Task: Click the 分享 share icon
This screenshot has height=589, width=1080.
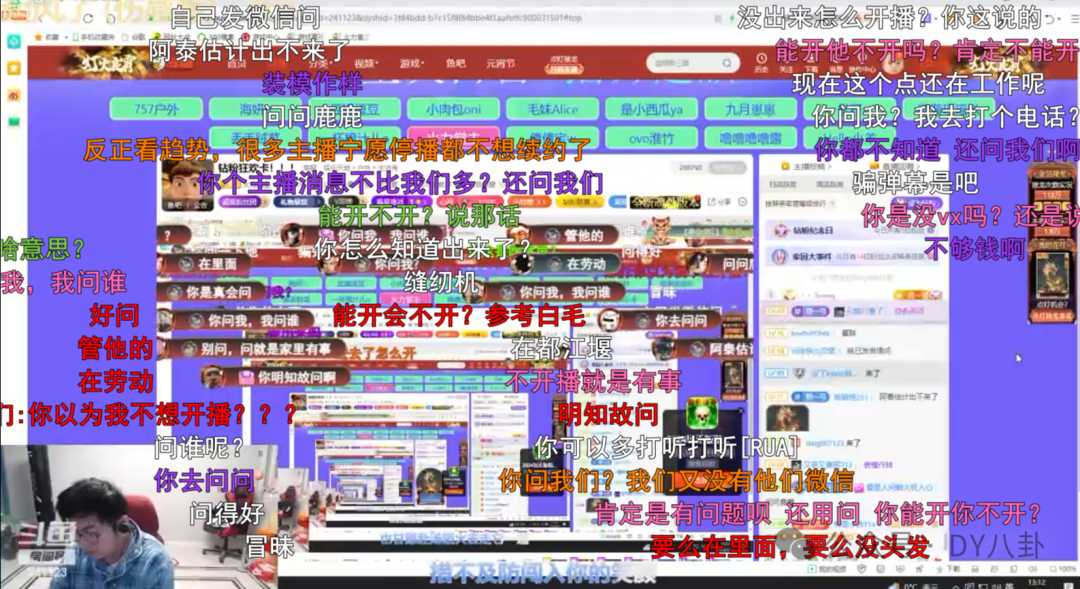Action: pos(719,202)
